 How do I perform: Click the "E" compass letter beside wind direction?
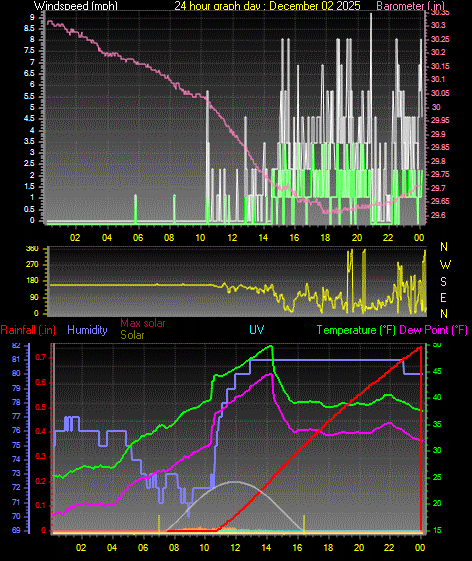[443, 298]
